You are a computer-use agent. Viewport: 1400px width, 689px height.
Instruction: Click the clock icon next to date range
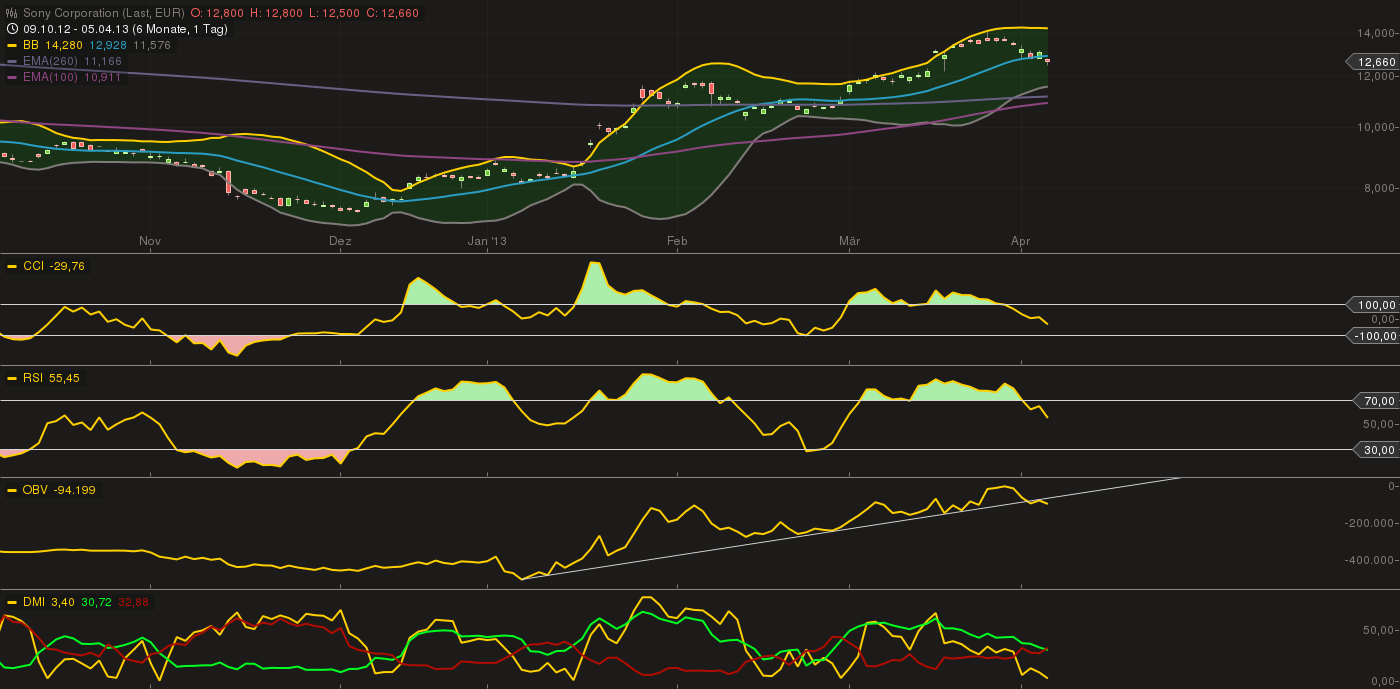[x=12, y=29]
